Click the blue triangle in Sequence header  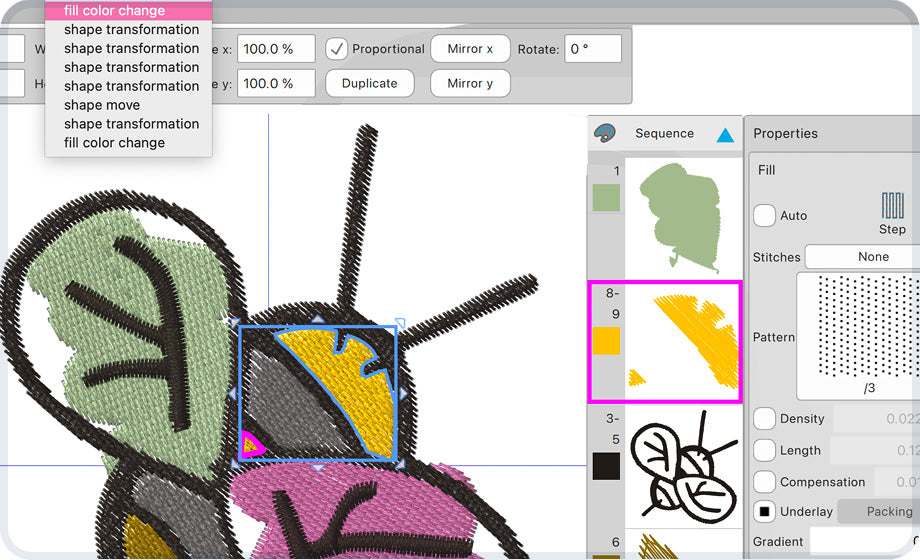[725, 134]
